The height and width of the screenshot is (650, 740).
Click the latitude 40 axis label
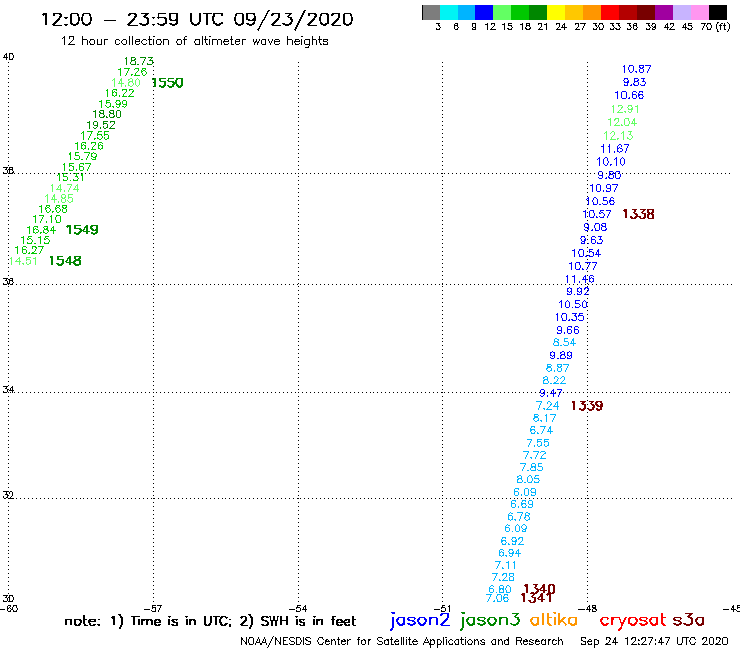click(8, 57)
